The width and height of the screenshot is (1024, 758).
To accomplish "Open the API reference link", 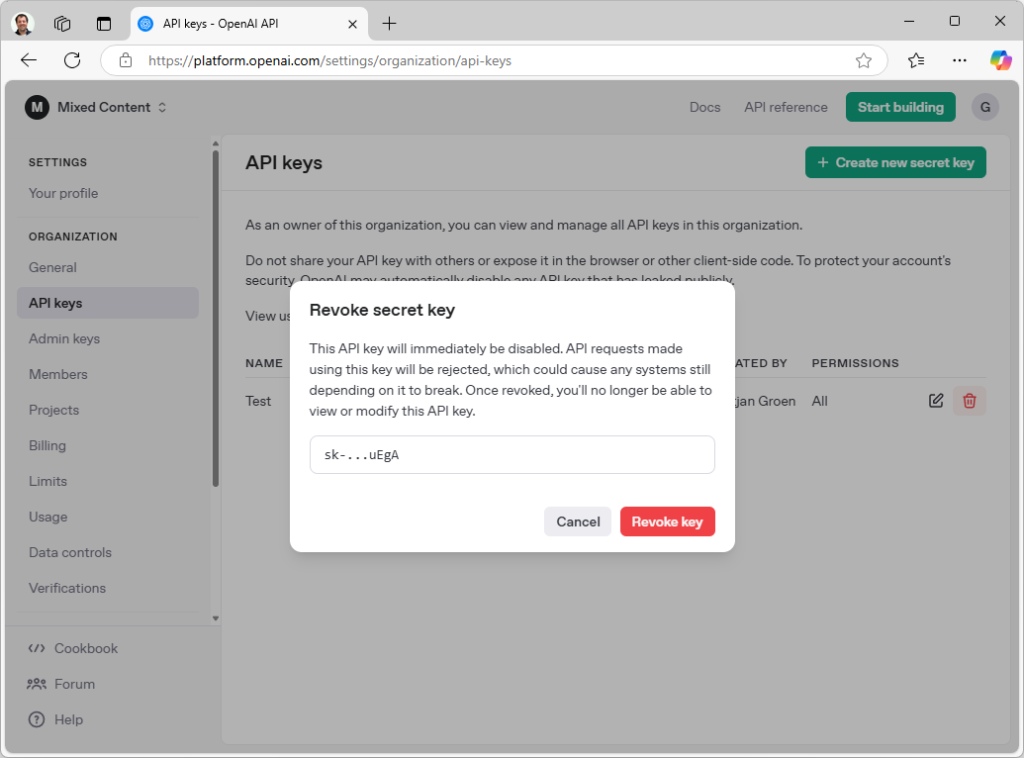I will click(785, 107).
